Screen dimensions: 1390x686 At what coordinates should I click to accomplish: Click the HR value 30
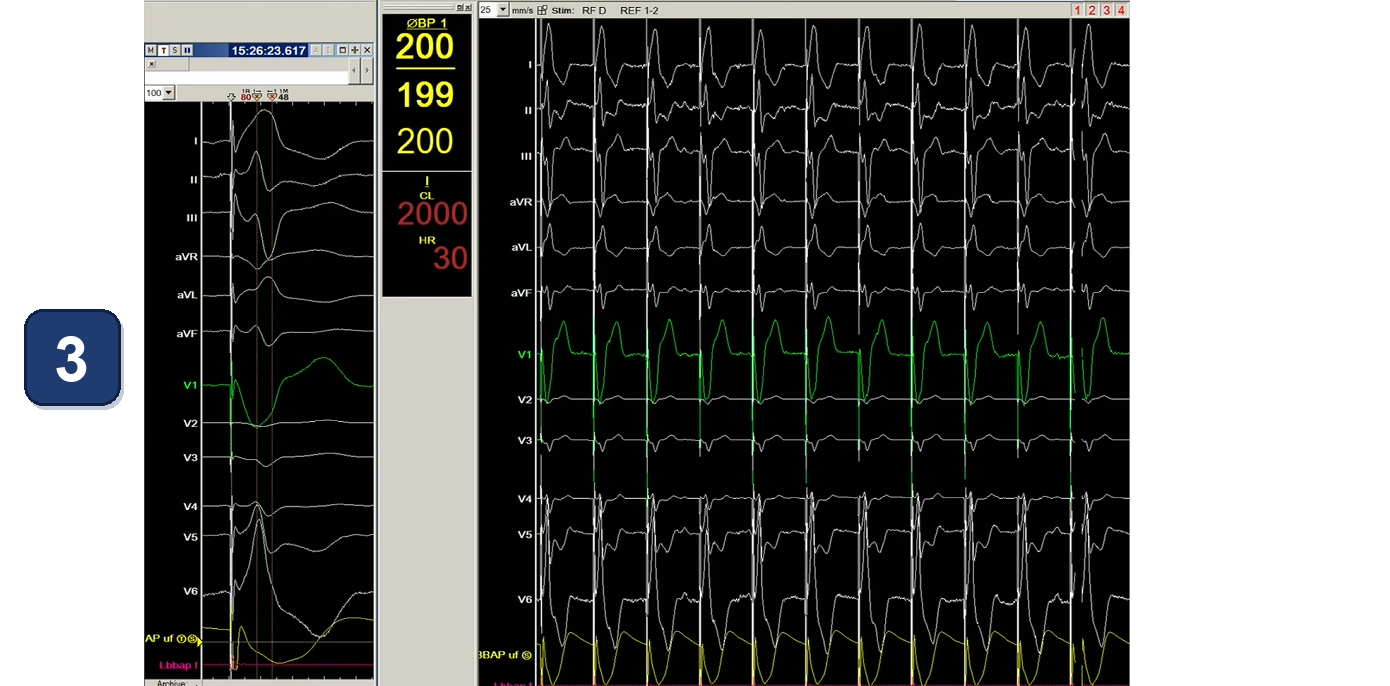click(x=450, y=258)
